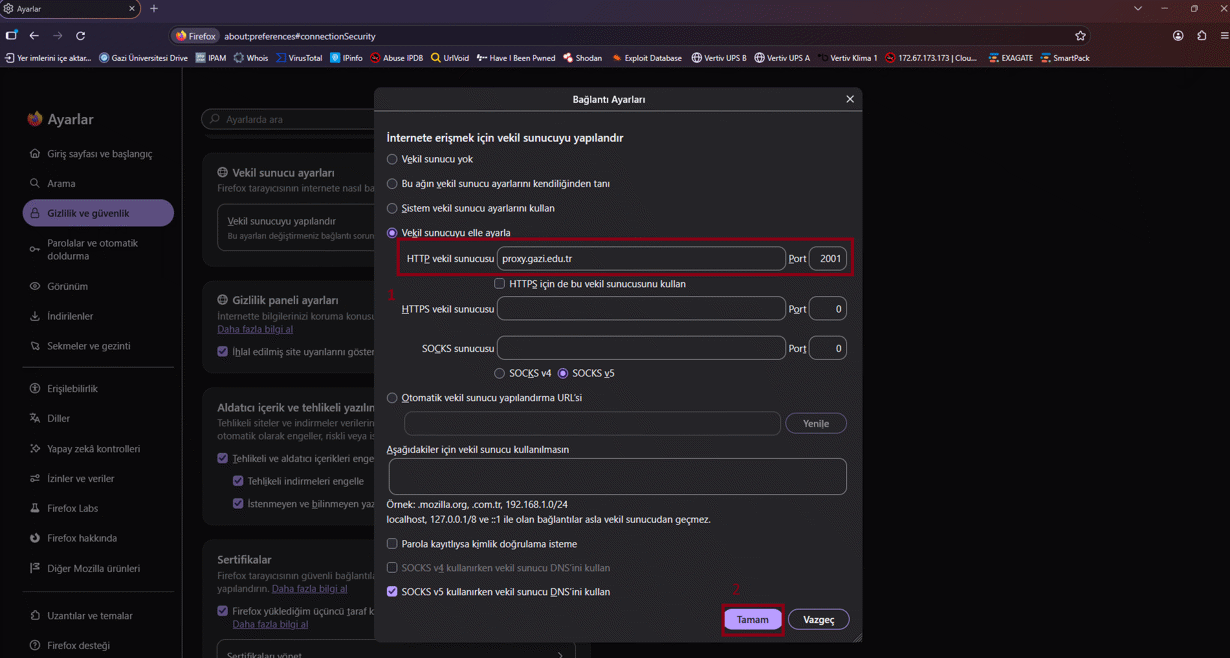This screenshot has height=658, width=1230.
Task: Bookmark this page with the star icon
Action: (x=1080, y=36)
